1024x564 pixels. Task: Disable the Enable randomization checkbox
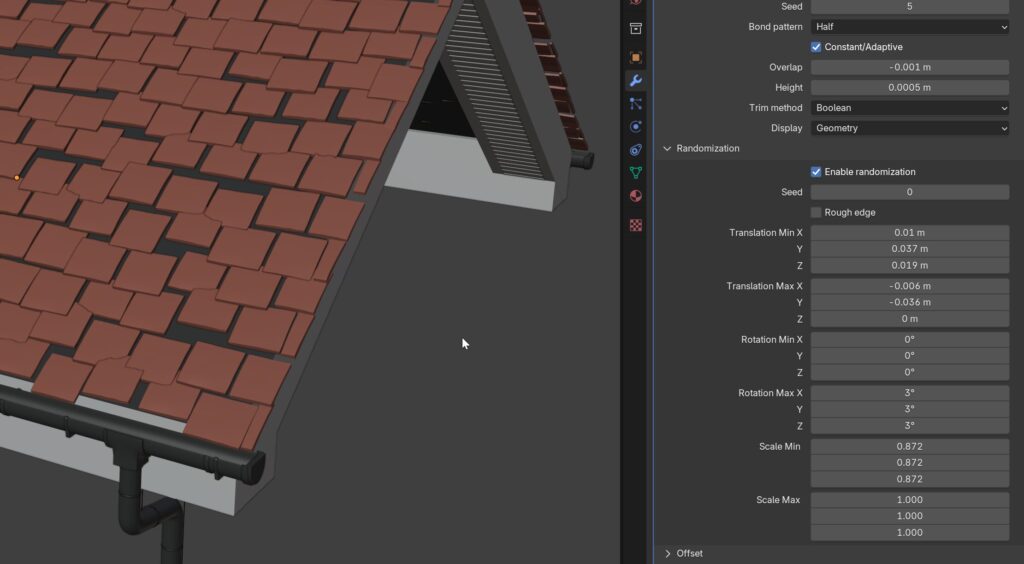click(x=816, y=172)
